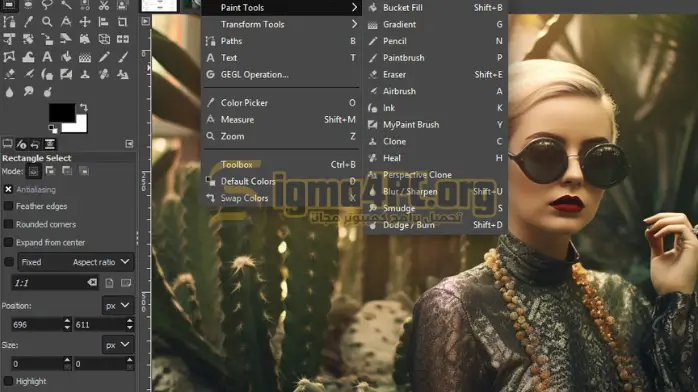Image resolution: width=698 pixels, height=392 pixels.
Task: Enable the Highlight checkbox
Action: coord(8,381)
